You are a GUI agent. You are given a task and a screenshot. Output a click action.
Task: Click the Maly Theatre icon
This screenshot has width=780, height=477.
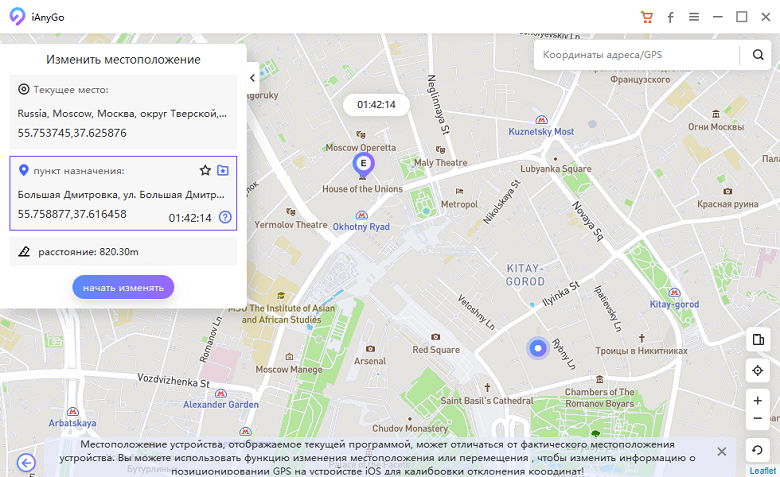point(440,150)
